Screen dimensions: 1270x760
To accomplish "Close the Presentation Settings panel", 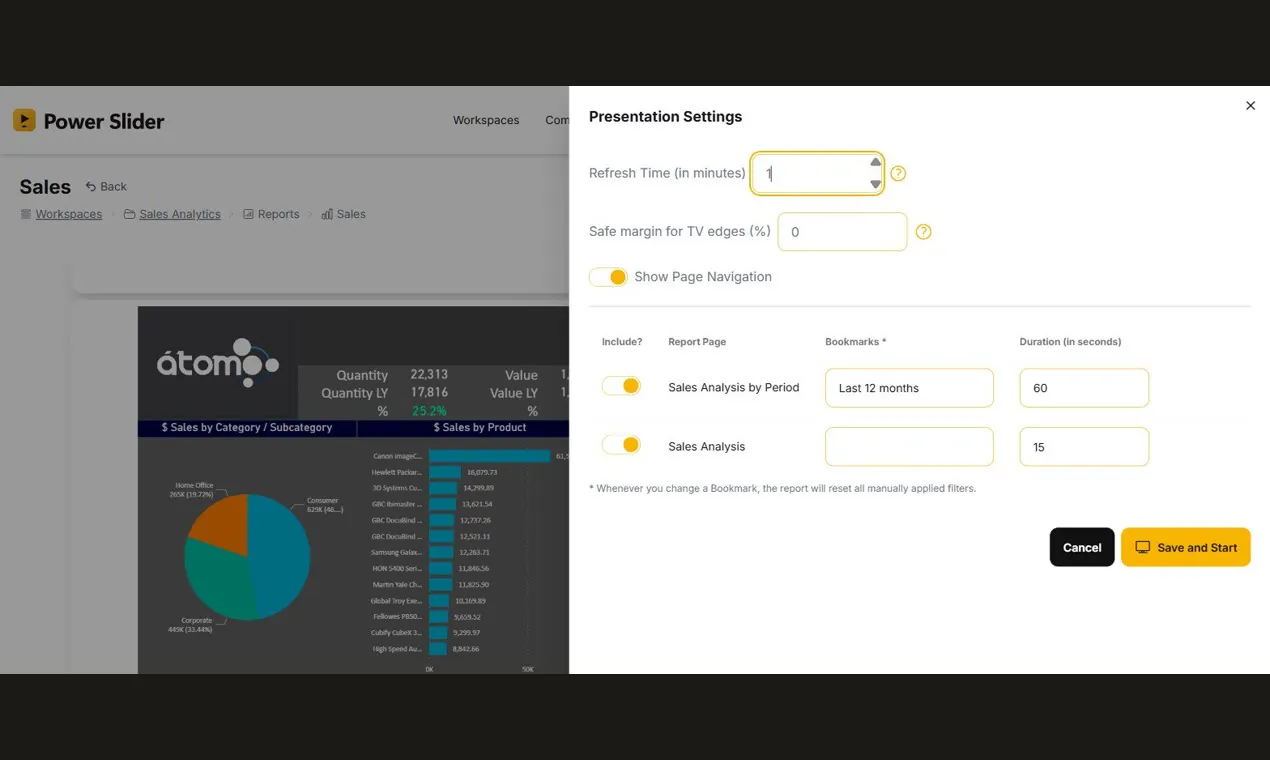I will point(1250,105).
